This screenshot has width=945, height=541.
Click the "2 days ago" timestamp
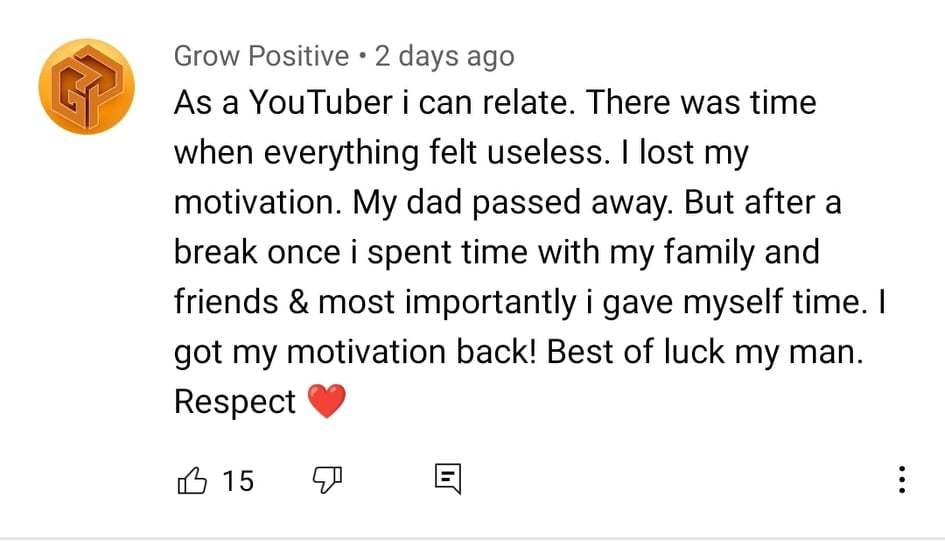pyautogui.click(x=444, y=56)
